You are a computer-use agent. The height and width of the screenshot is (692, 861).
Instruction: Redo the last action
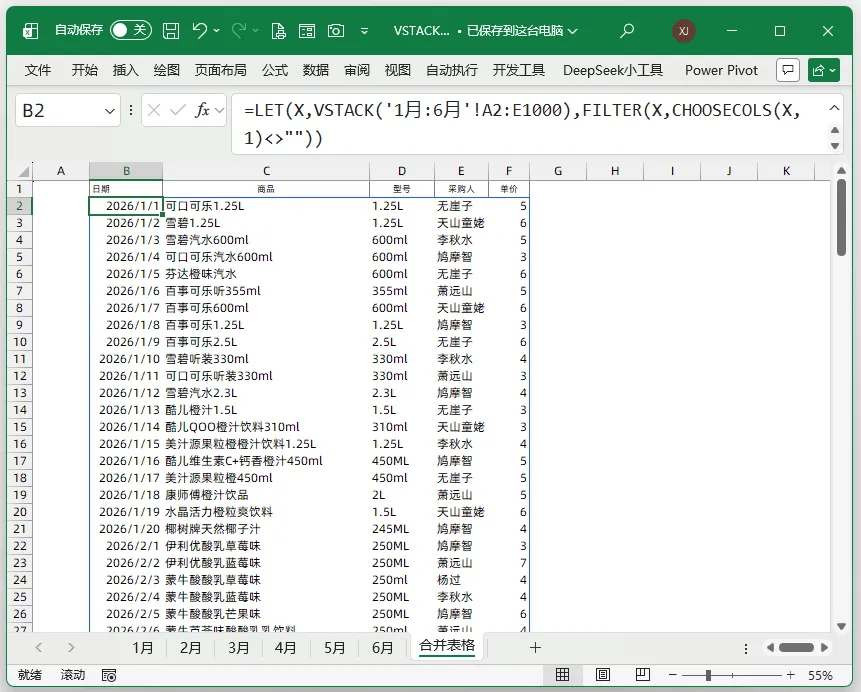click(x=239, y=31)
